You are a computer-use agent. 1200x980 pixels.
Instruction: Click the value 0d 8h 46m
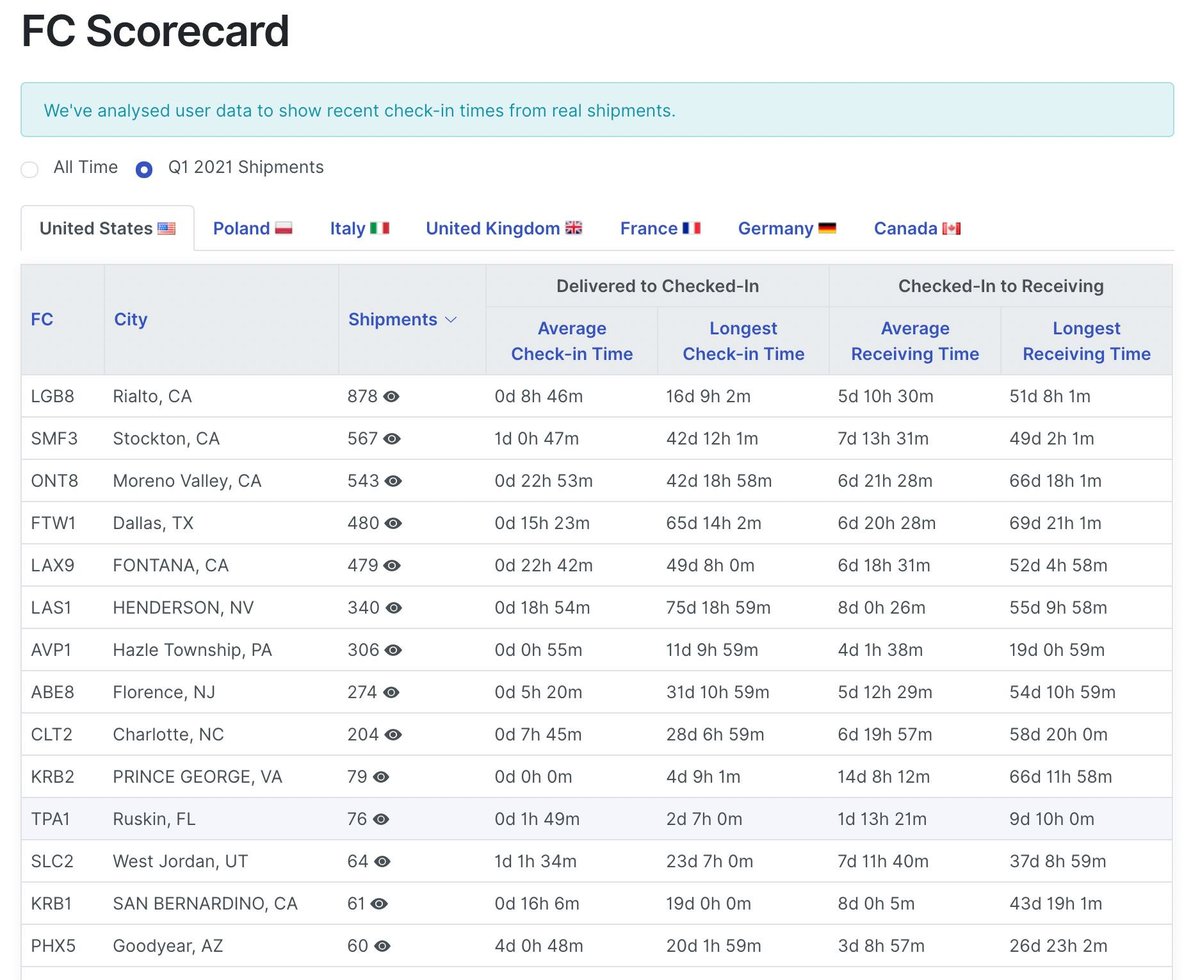pyautogui.click(x=538, y=397)
